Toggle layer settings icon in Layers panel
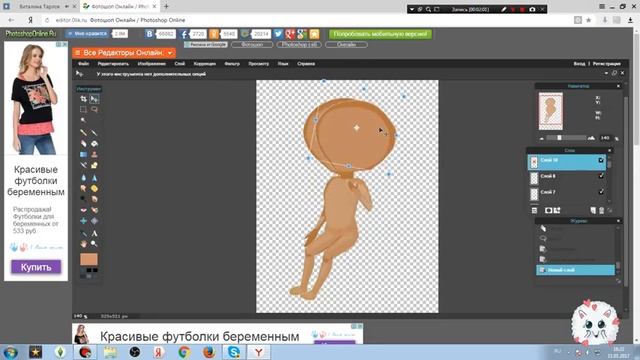 click(x=534, y=210)
